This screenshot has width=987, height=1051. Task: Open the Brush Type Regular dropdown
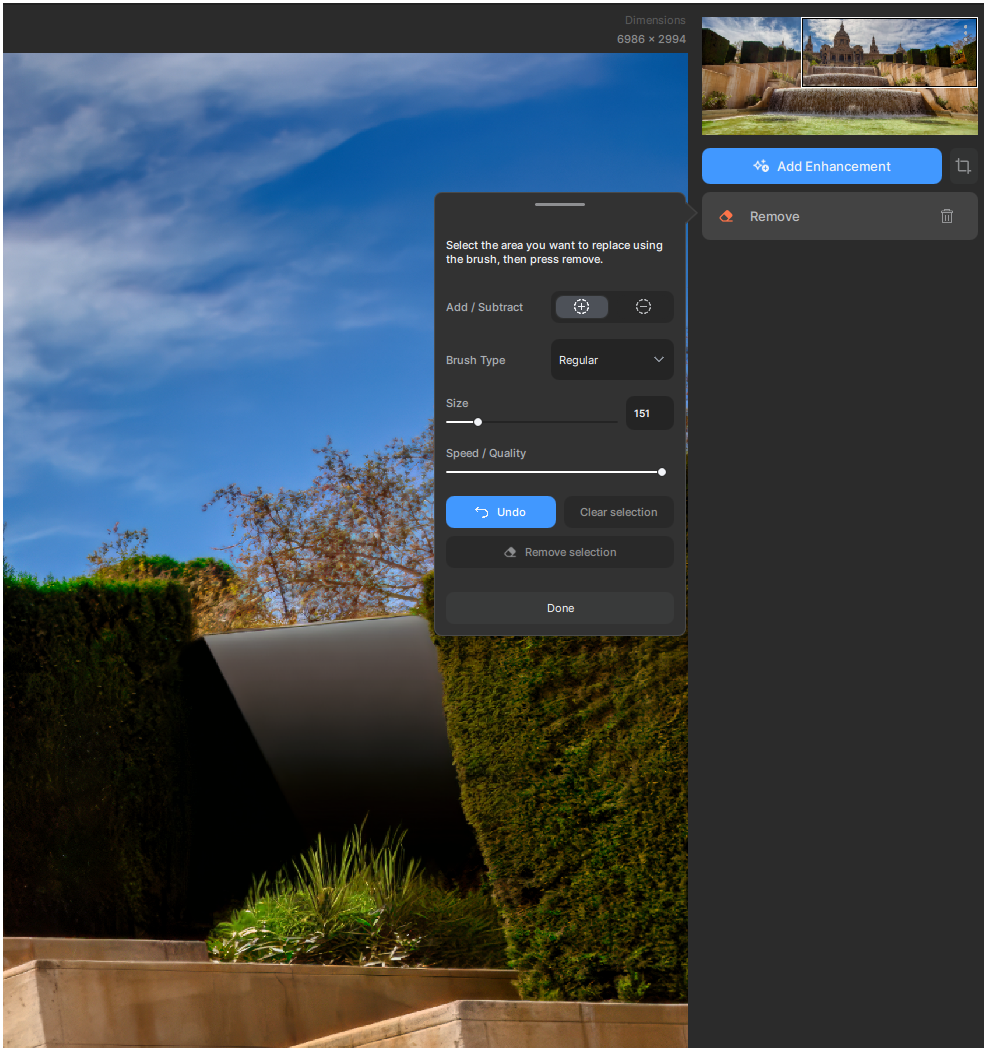[x=612, y=360]
